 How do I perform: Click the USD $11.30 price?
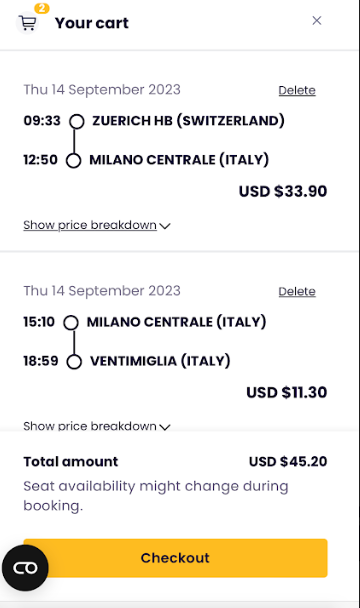coord(287,392)
